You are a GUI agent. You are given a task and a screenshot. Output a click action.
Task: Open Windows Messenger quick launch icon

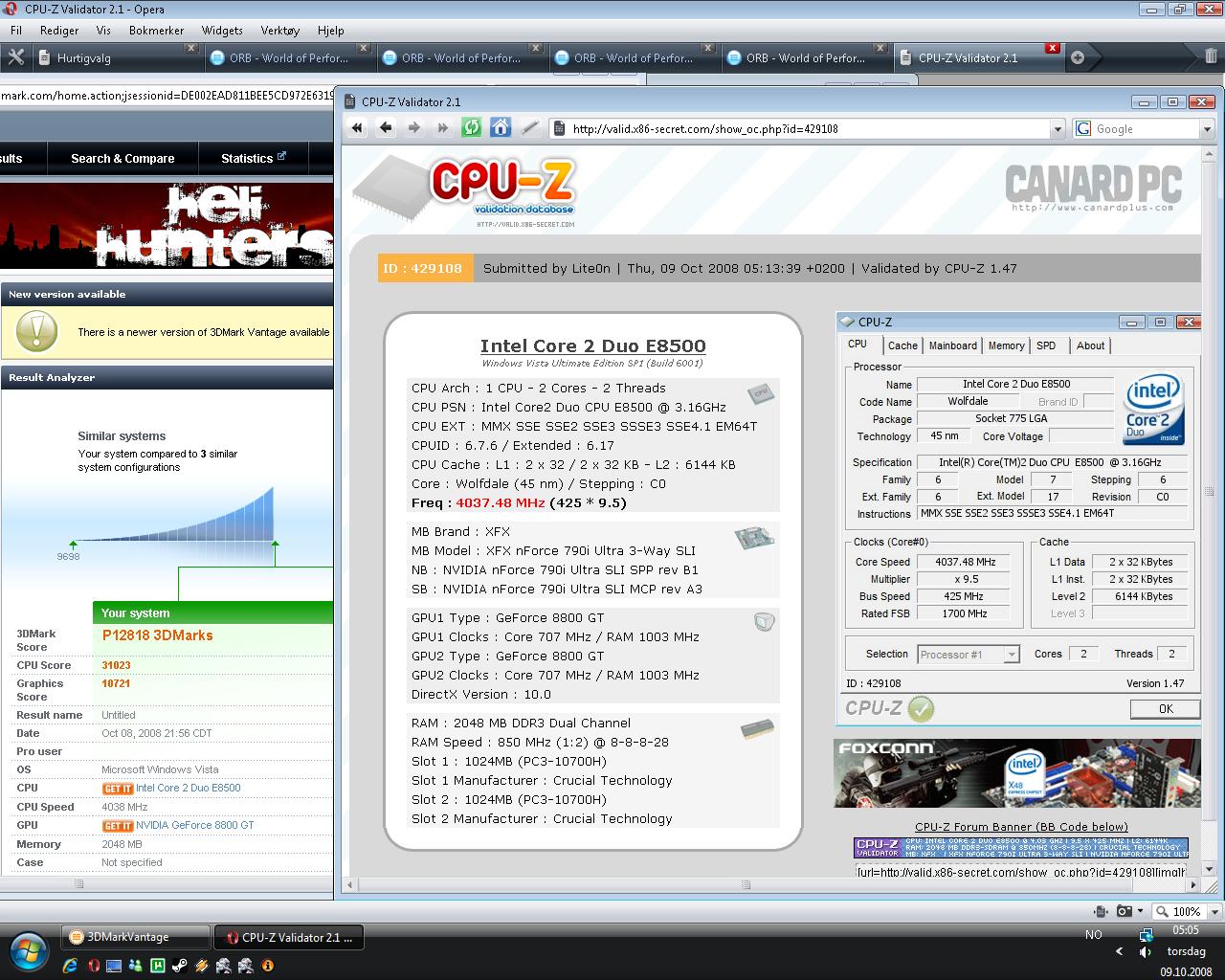pos(136,966)
